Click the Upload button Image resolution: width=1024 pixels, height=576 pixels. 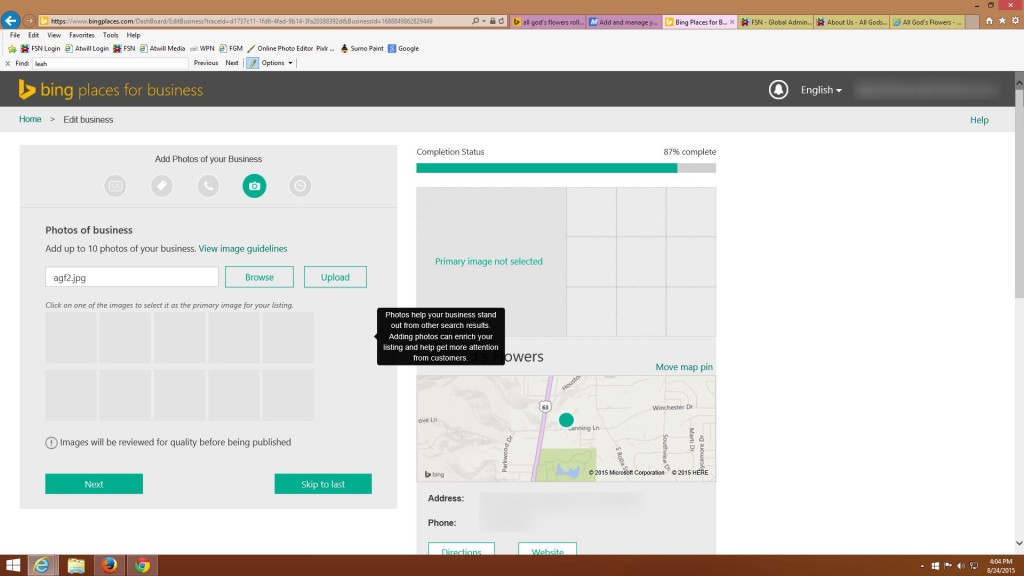pos(335,277)
